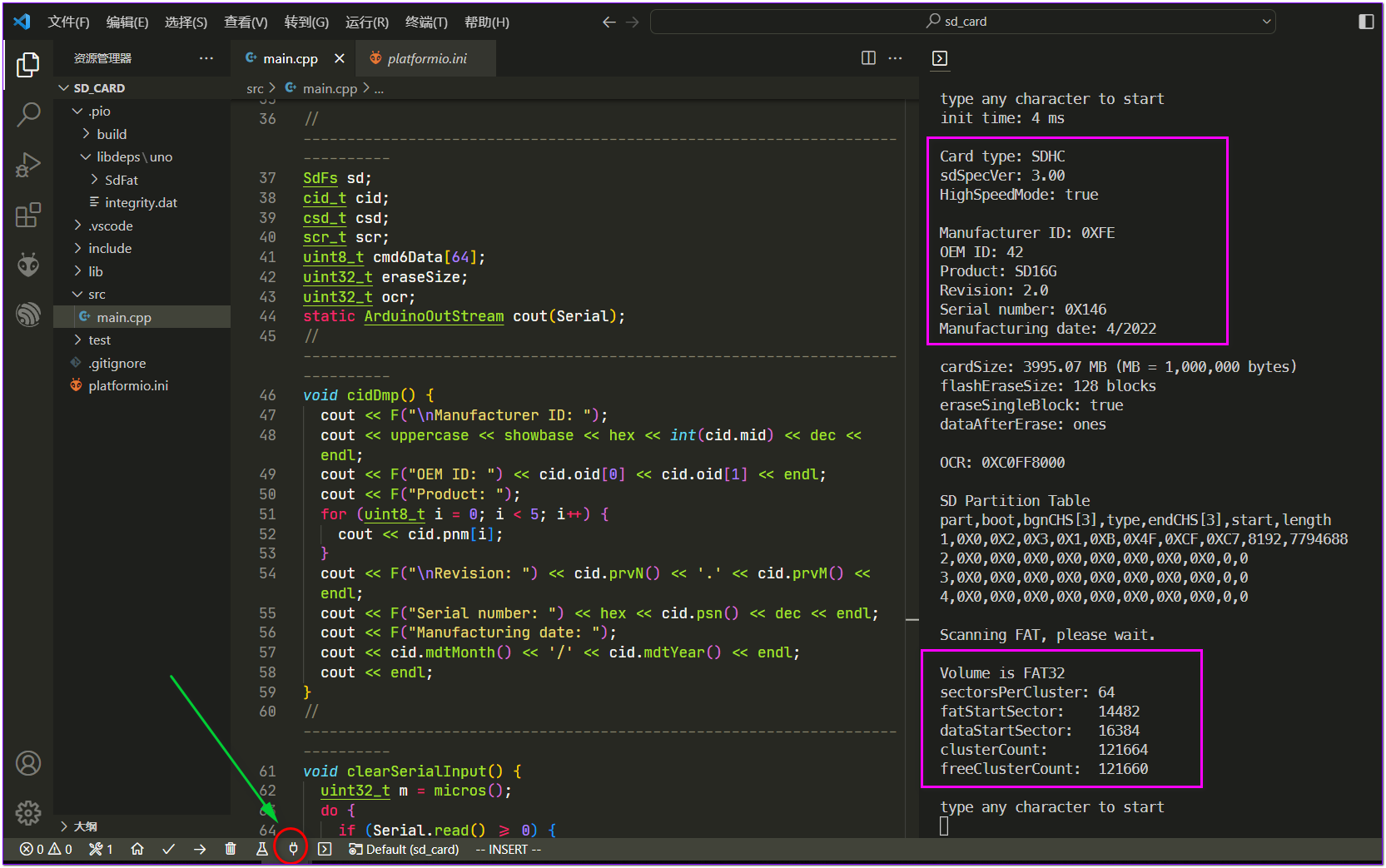Screen dimensions: 1386x868
Task: Click the terminal panel icon above output
Action: pos(940,58)
